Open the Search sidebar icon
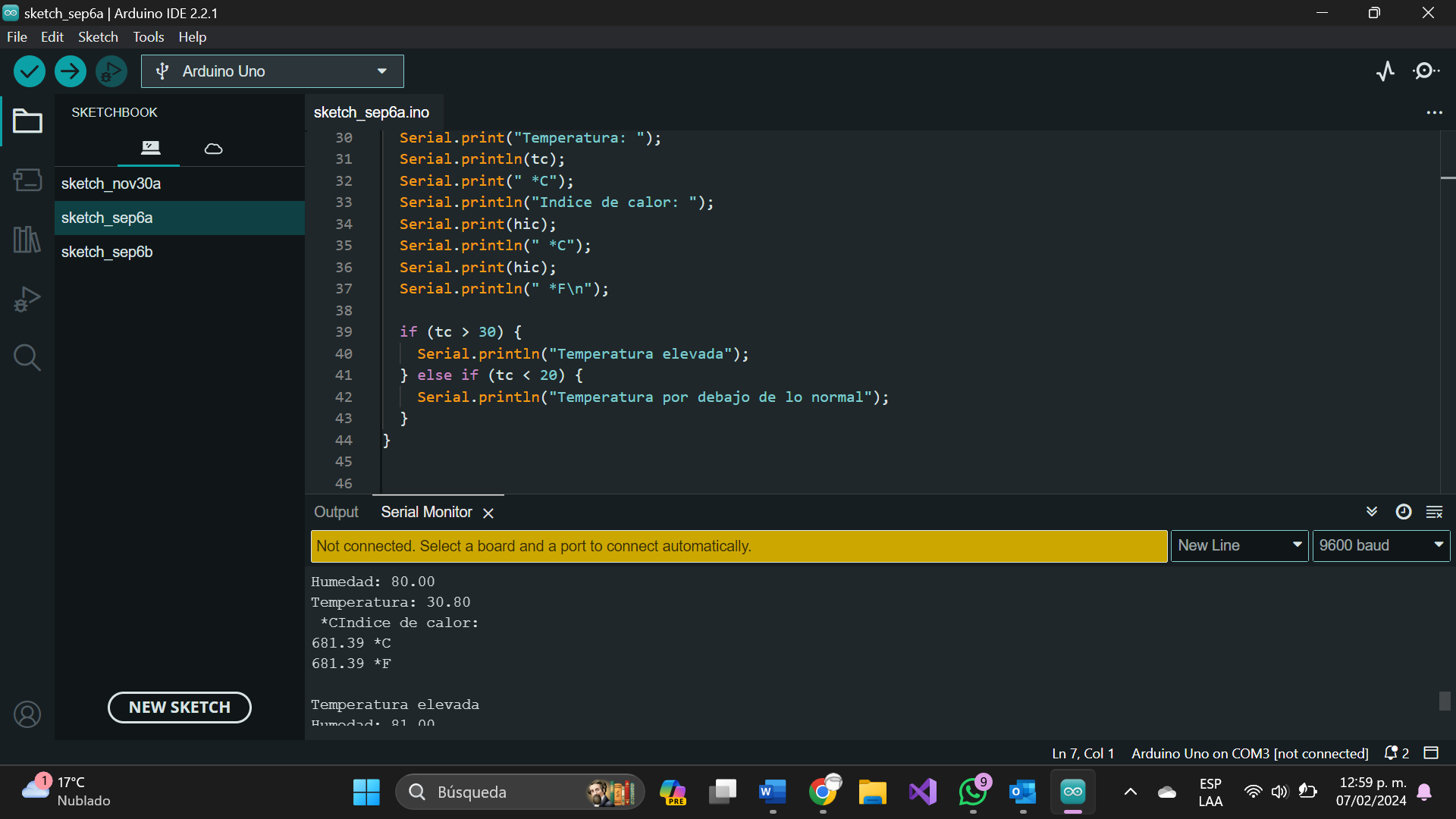Screen dimensions: 1456x819 coord(27,357)
